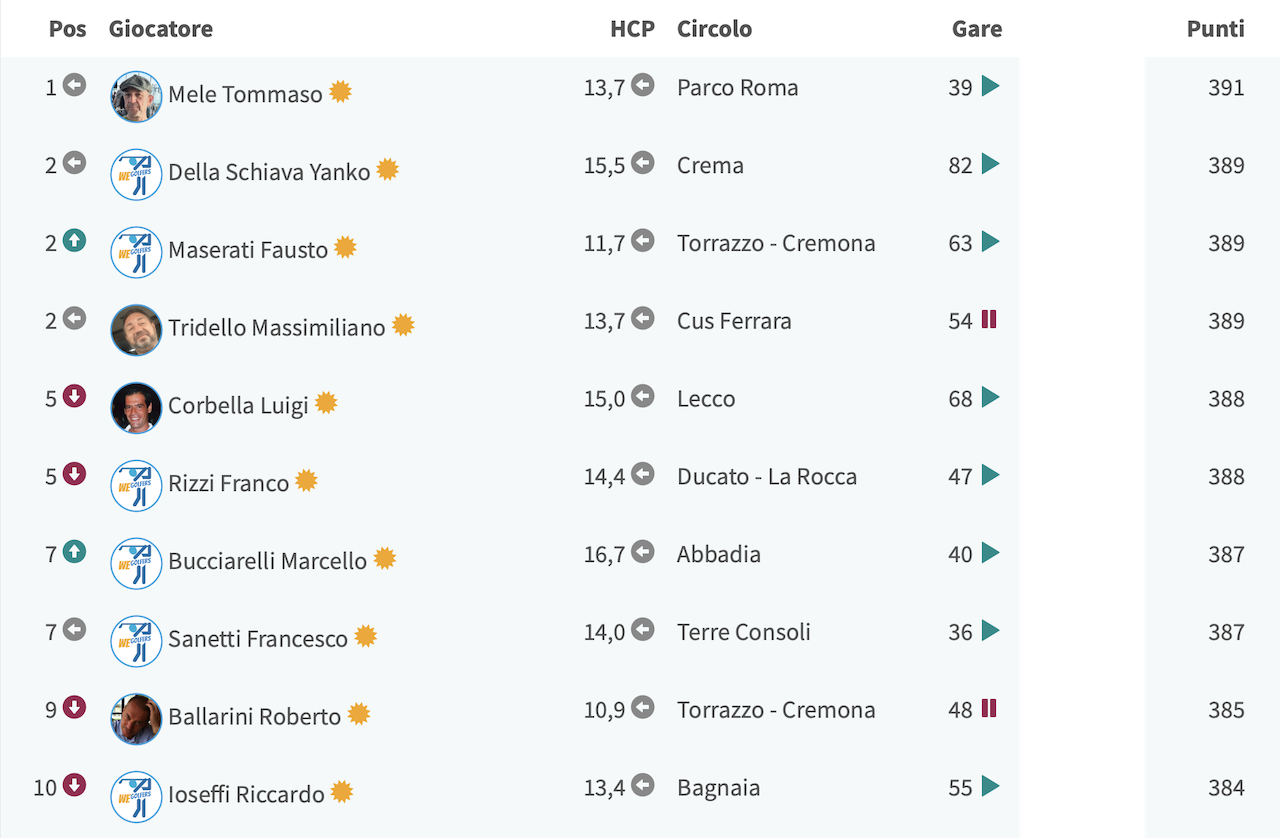Click the gold star beside Bucciarelli Marcello
The width and height of the screenshot is (1280, 838).
pos(385,559)
